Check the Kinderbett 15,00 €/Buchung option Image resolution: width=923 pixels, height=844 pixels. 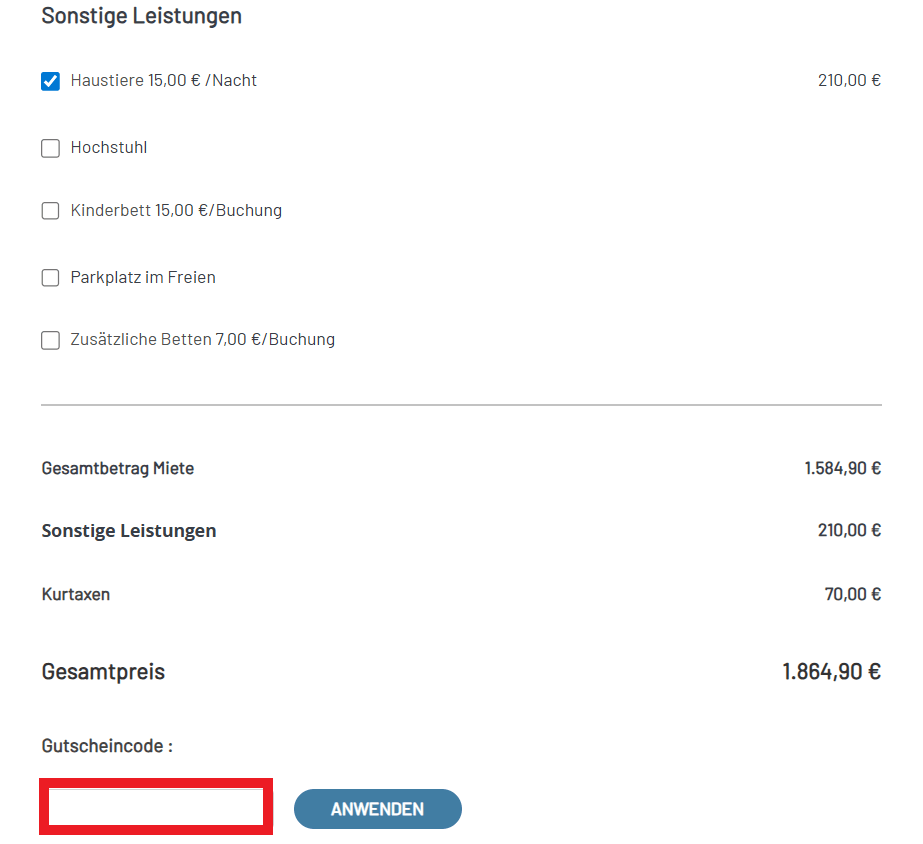[x=50, y=211]
